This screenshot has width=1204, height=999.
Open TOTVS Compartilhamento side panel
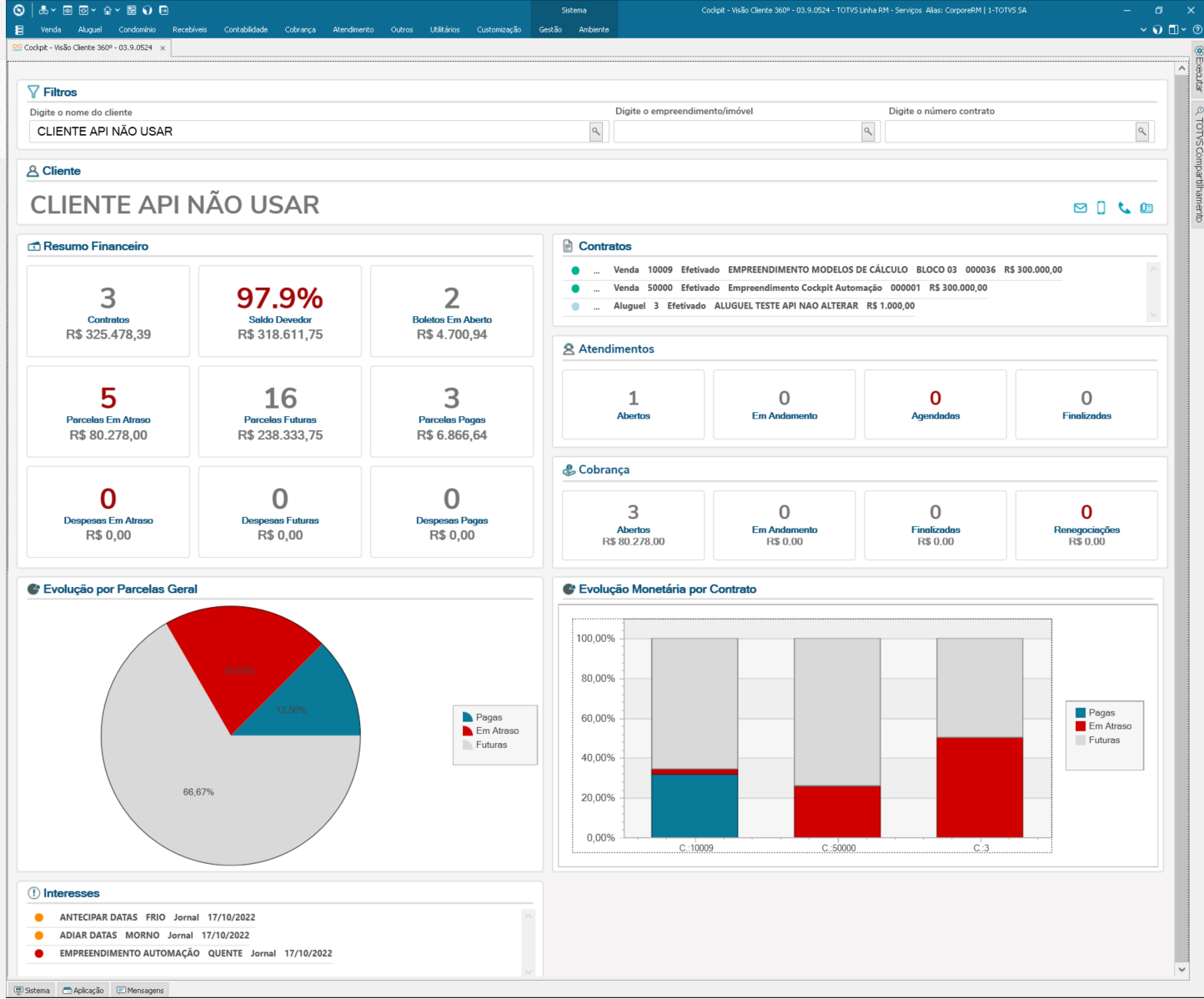[x=1199, y=164]
